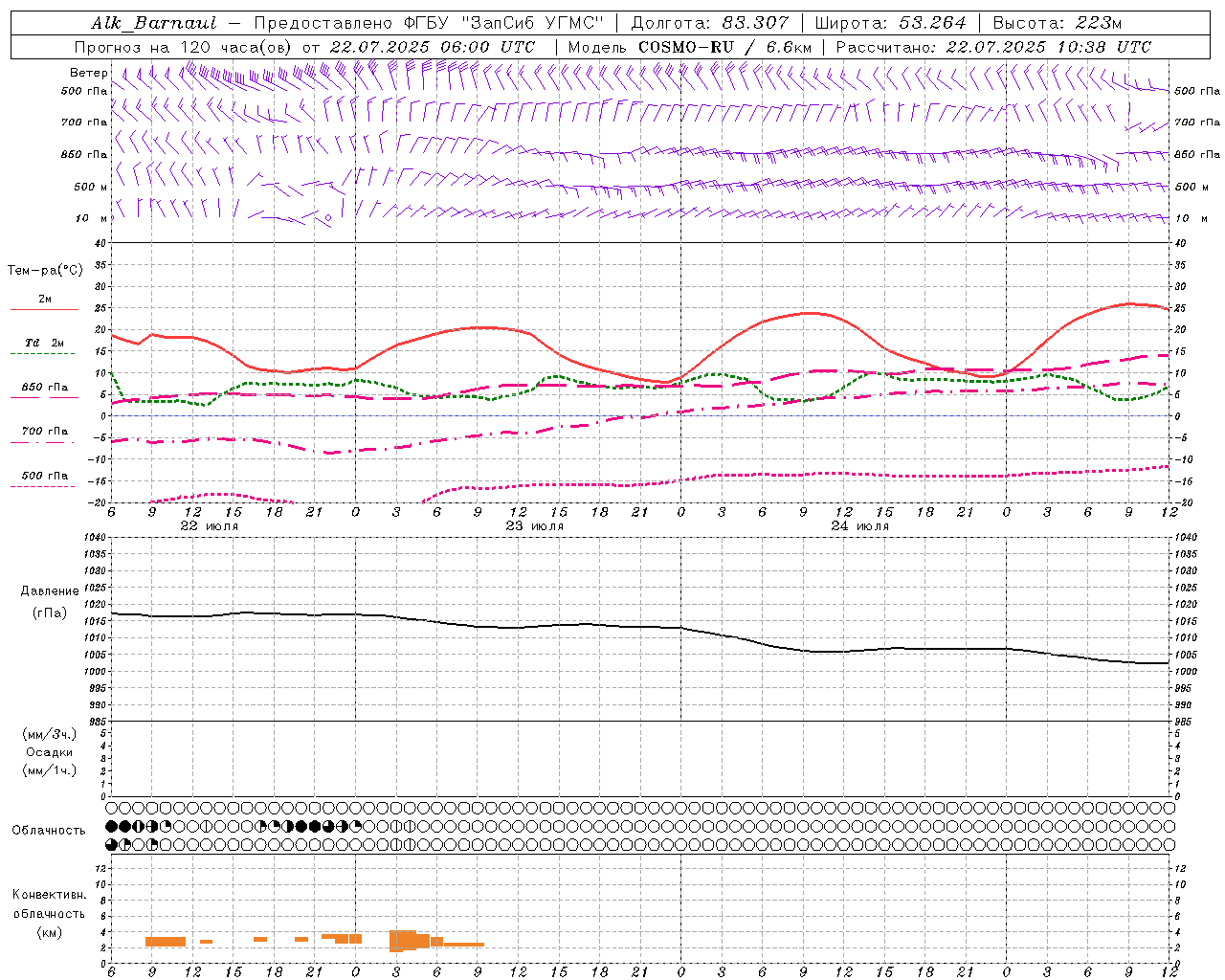
Task: Select 850 гПа entry in the temperature legend
Action: [45, 388]
